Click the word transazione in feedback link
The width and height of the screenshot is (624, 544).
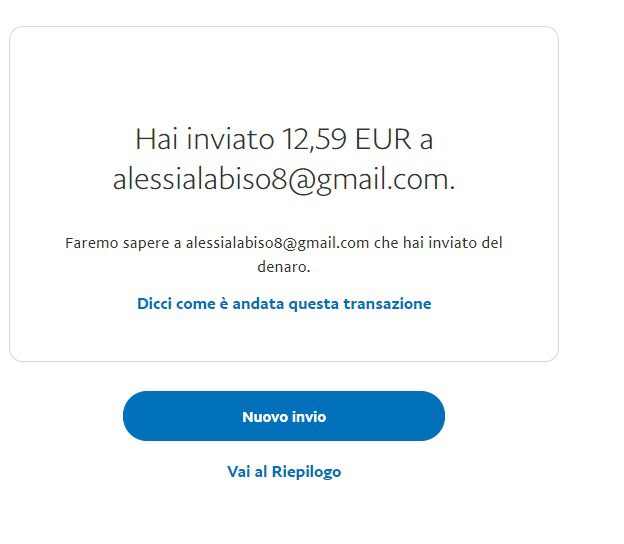coord(387,304)
